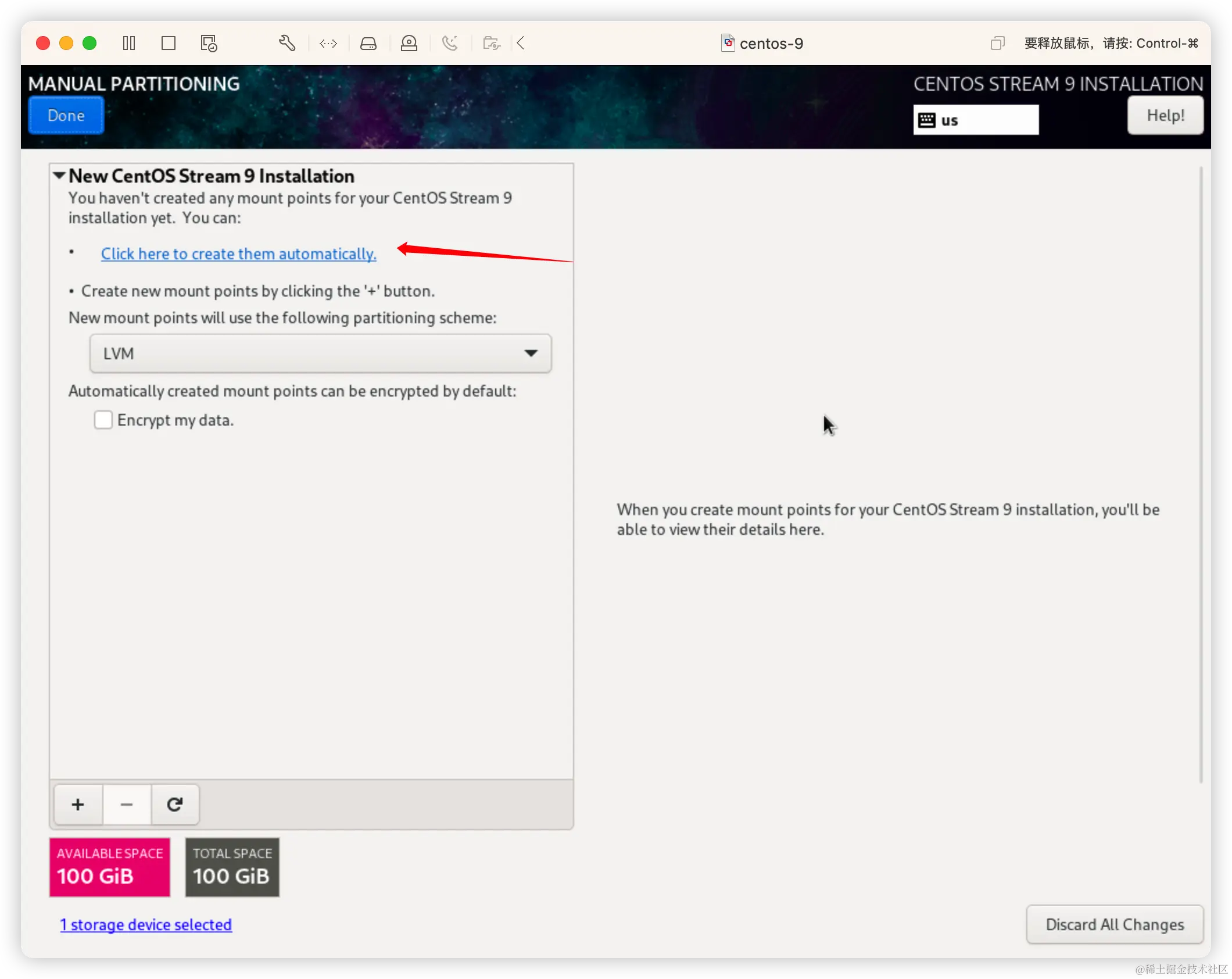Screen dimensions: 1232x979
Task: Toggle data encryption off if enabled
Action: [x=103, y=420]
